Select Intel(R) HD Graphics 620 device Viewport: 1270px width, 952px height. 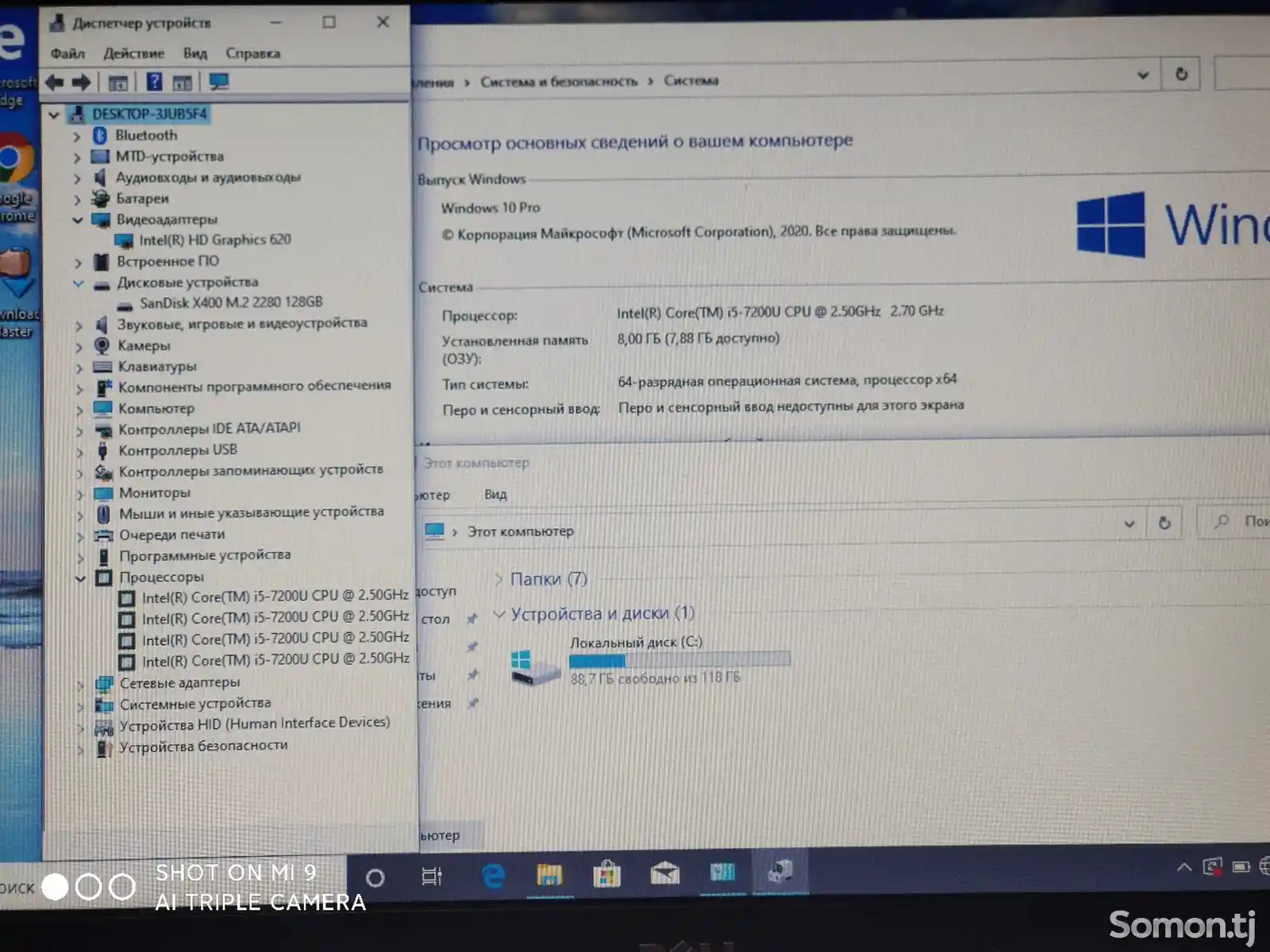pos(214,240)
